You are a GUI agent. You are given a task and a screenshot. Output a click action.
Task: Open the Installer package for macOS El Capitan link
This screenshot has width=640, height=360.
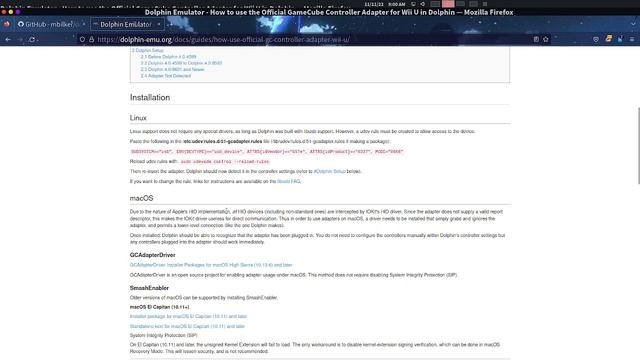pyautogui.click(x=188, y=316)
